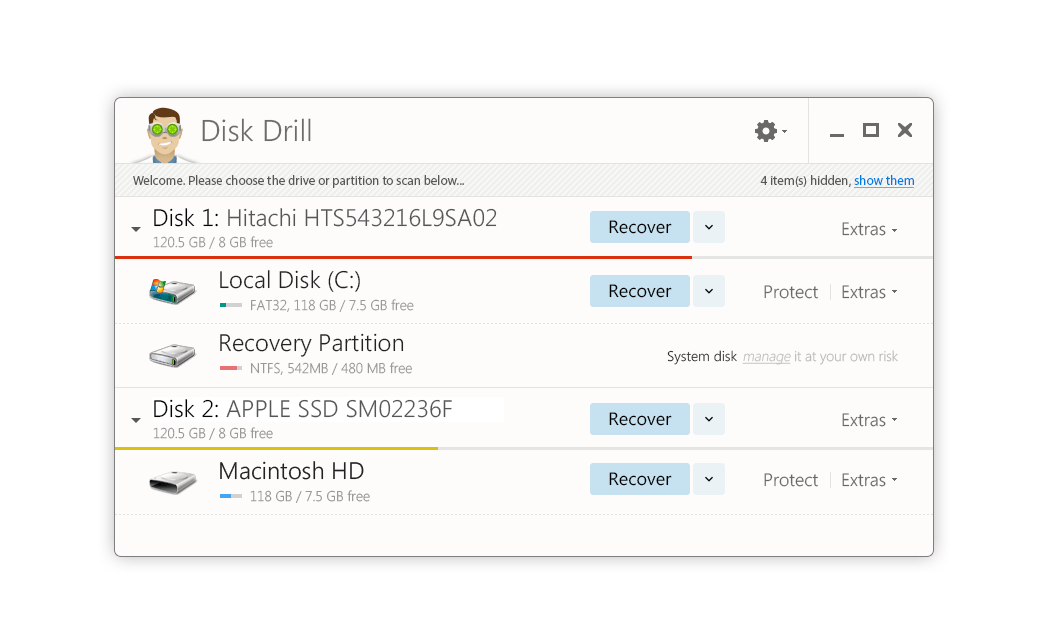Click the Recovery Partition small red usage indicator
Screen dimensions: 1058x618
point(231,368)
